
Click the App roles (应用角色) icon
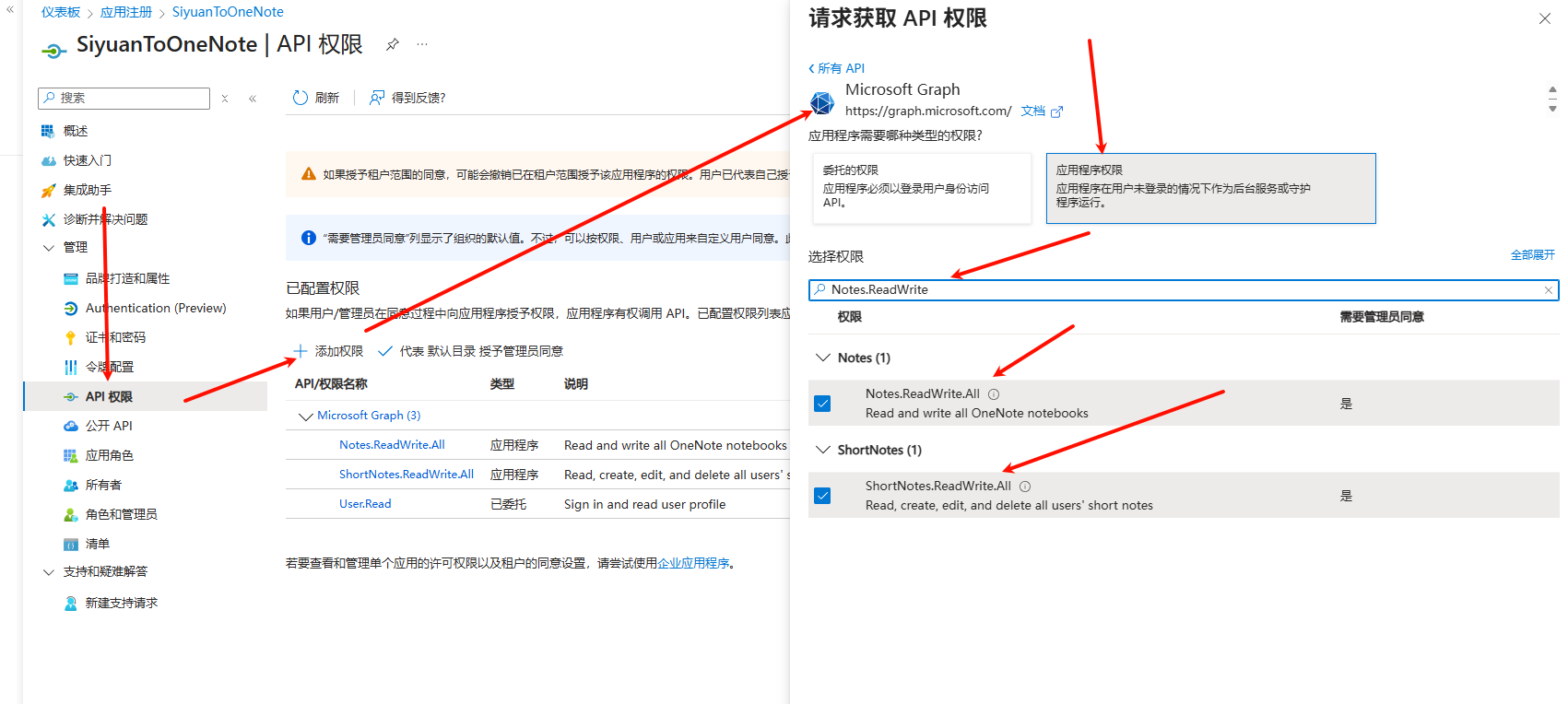[x=71, y=455]
